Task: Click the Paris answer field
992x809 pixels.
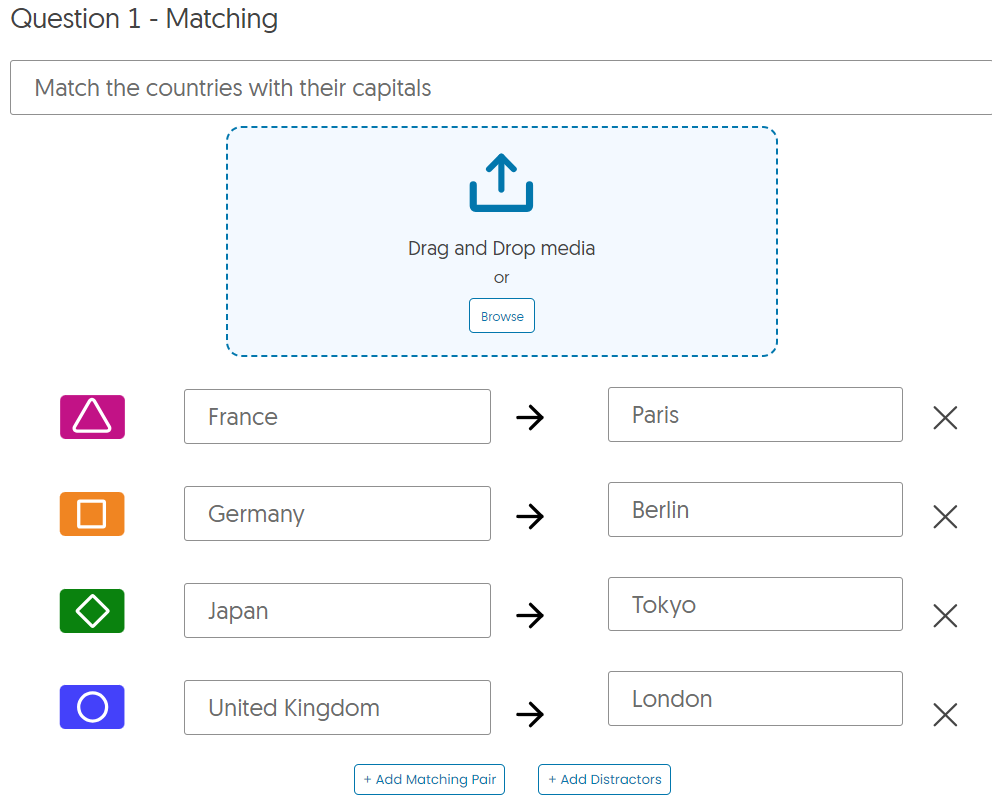Action: click(x=755, y=415)
